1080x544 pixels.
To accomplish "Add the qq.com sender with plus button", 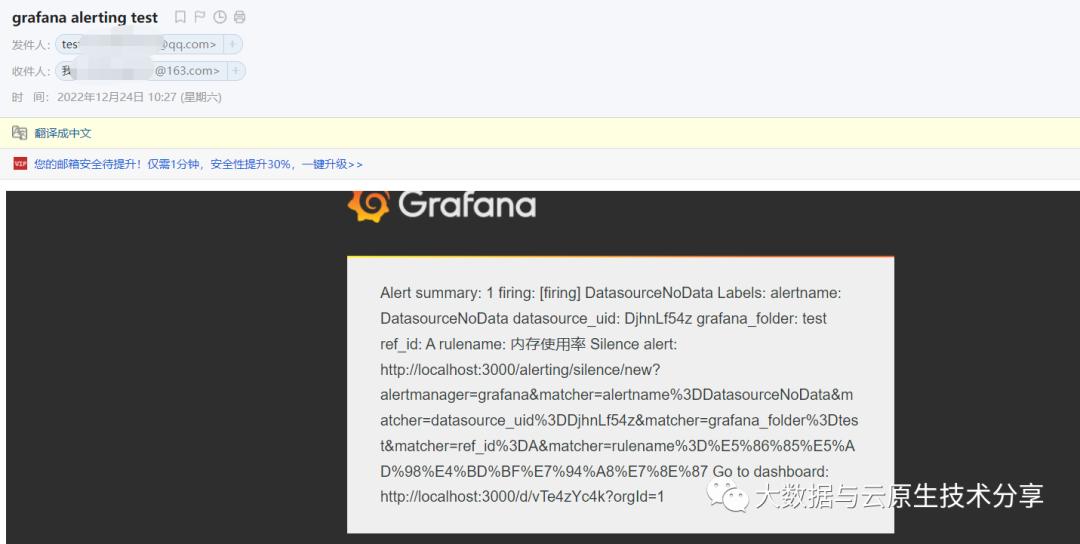I will coord(233,45).
